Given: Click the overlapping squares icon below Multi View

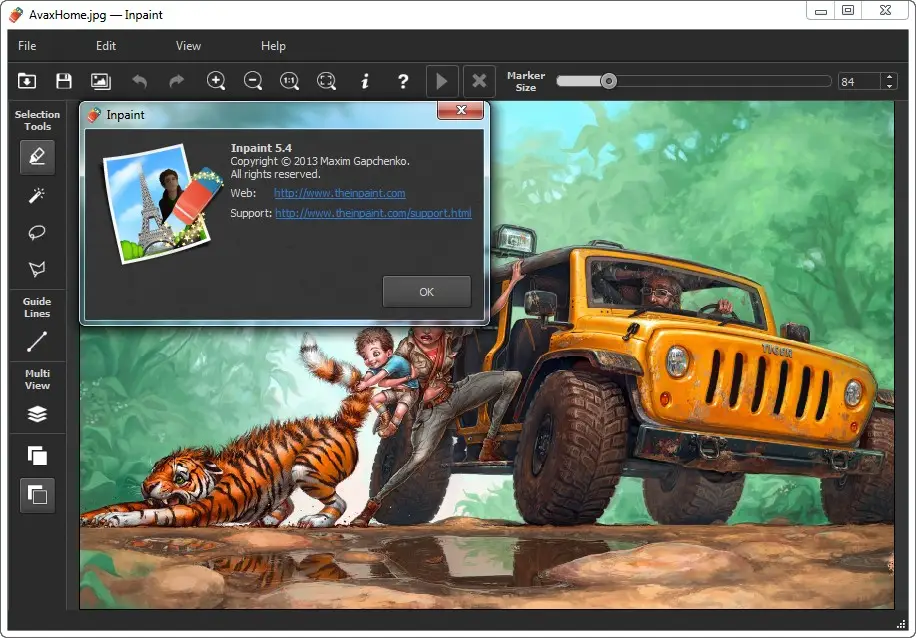Looking at the screenshot, I should (x=37, y=455).
